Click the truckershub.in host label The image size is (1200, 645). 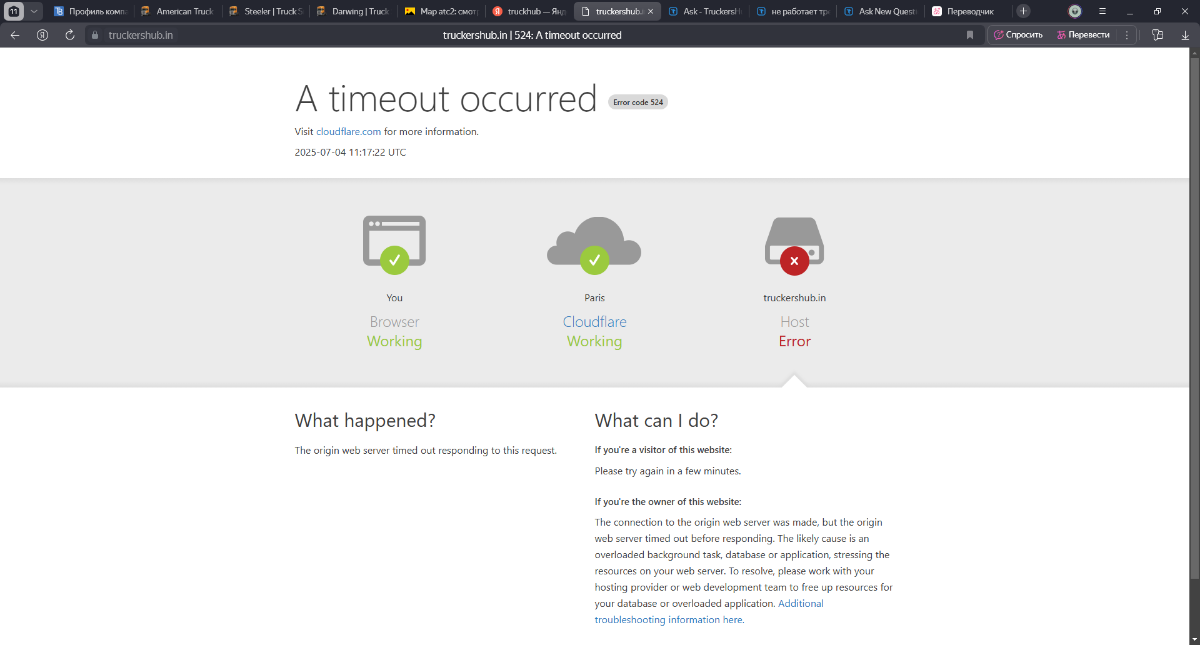coord(794,297)
